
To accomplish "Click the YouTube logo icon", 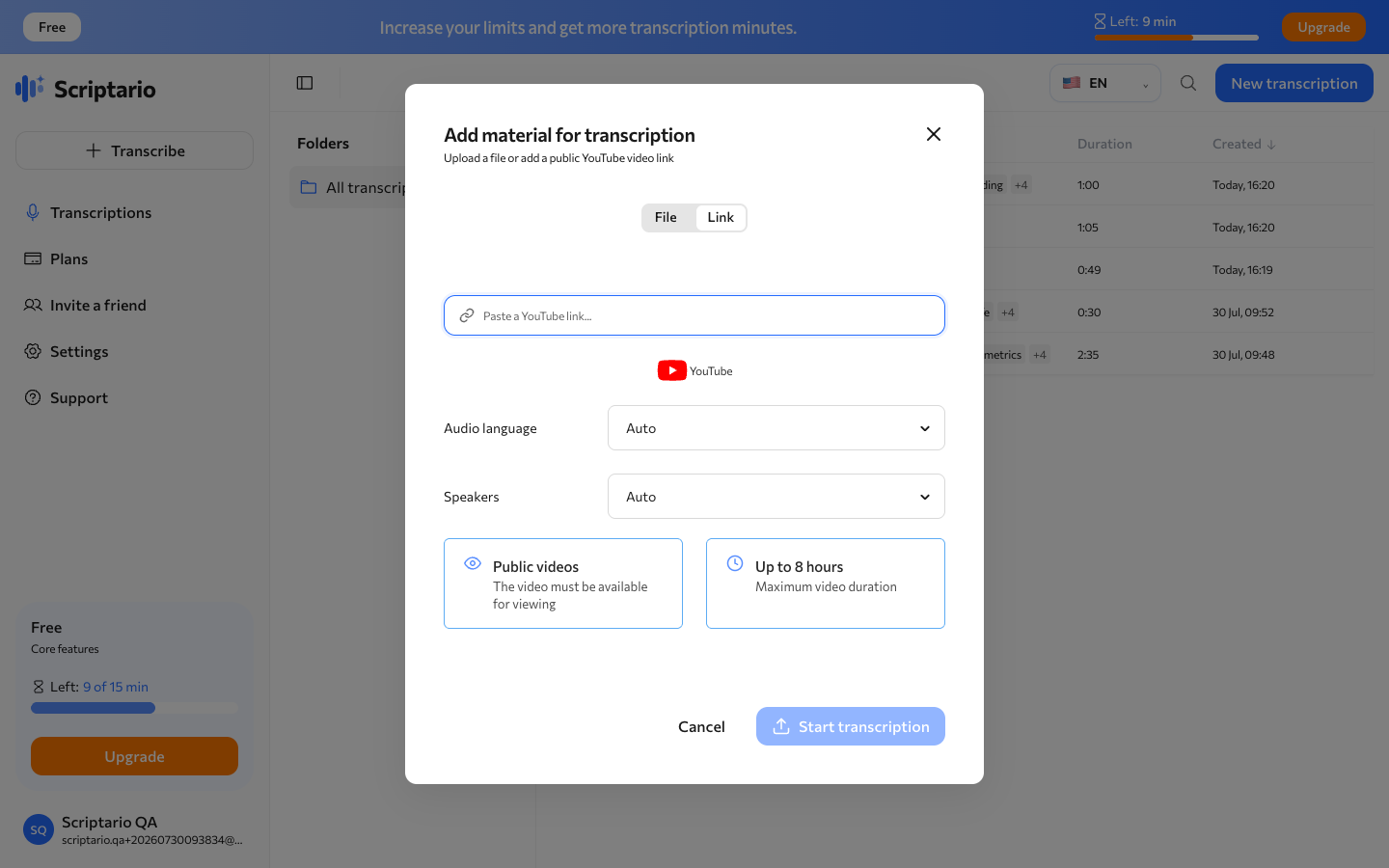I will tap(672, 370).
